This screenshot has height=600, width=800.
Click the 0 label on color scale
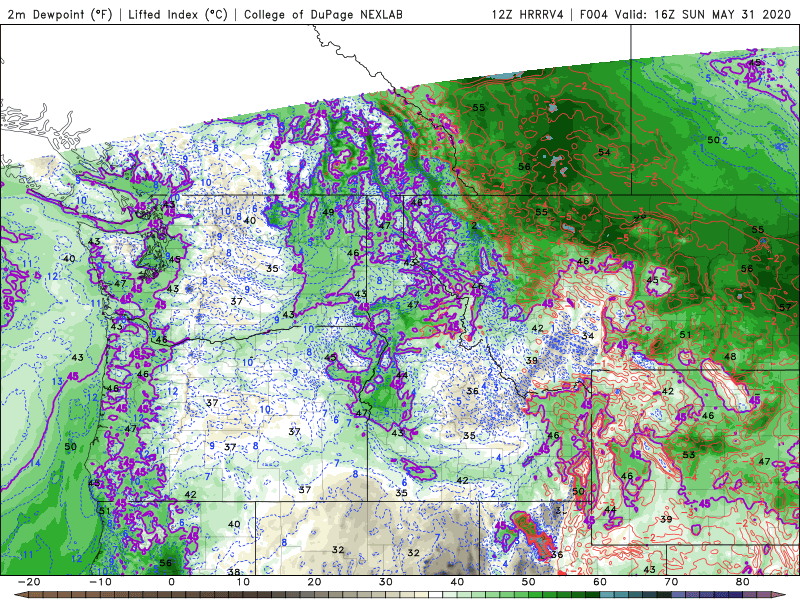171,582
